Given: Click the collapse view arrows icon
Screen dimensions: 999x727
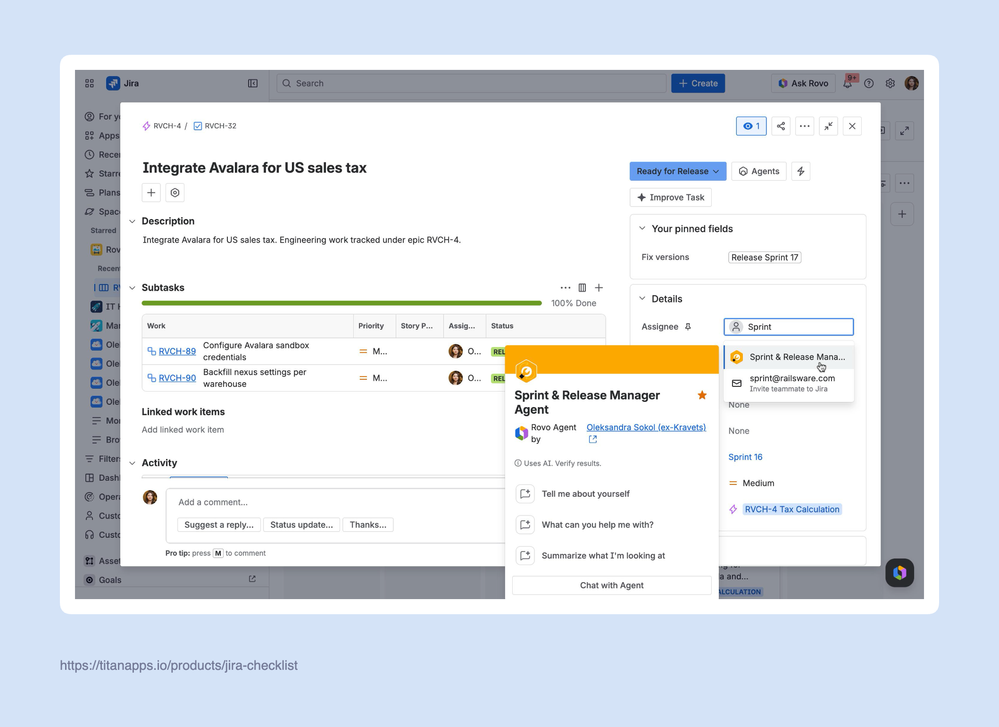Looking at the screenshot, I should [828, 126].
